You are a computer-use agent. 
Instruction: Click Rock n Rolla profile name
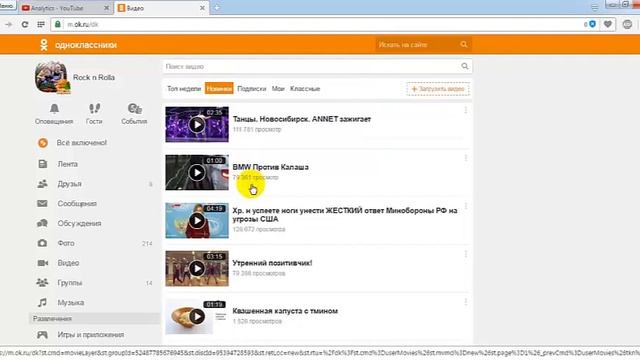pyautogui.click(x=94, y=78)
